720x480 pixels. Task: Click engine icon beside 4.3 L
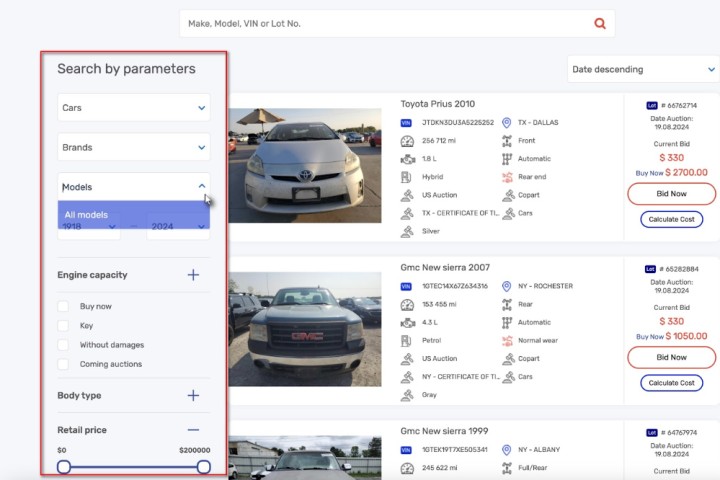(407, 322)
